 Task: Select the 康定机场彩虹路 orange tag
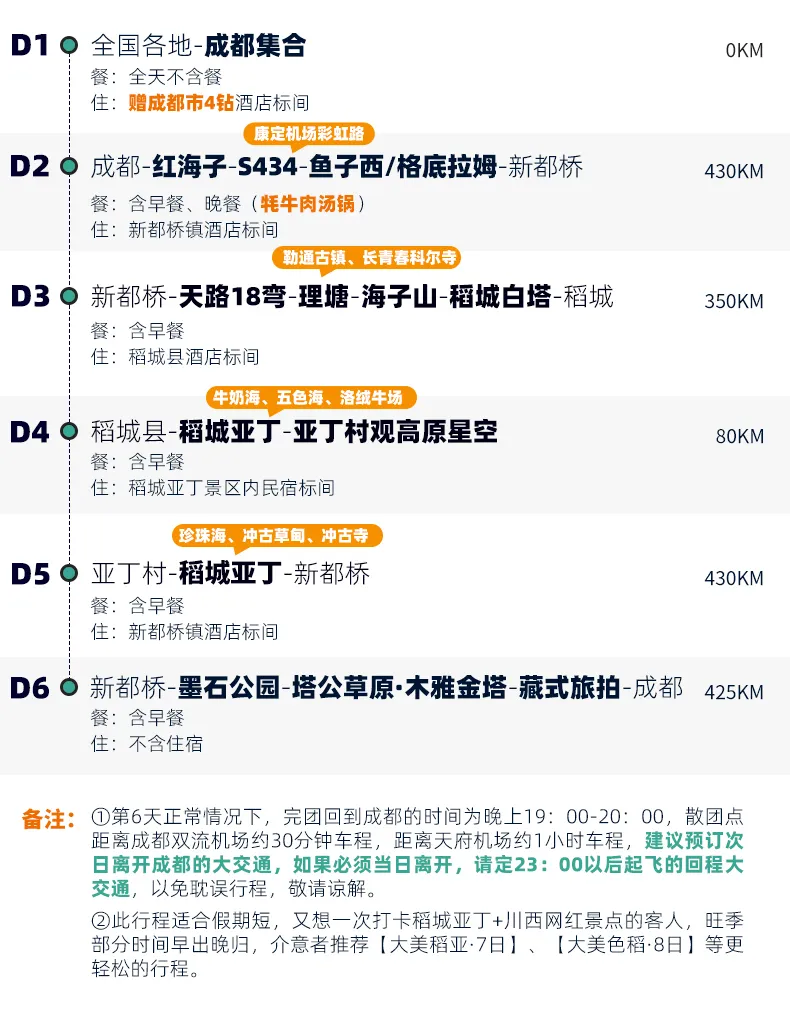click(309, 132)
